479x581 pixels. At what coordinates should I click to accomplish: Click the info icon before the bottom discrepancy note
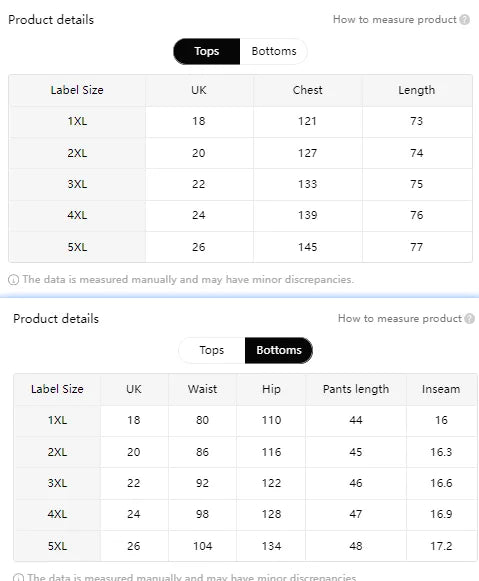pos(18,577)
